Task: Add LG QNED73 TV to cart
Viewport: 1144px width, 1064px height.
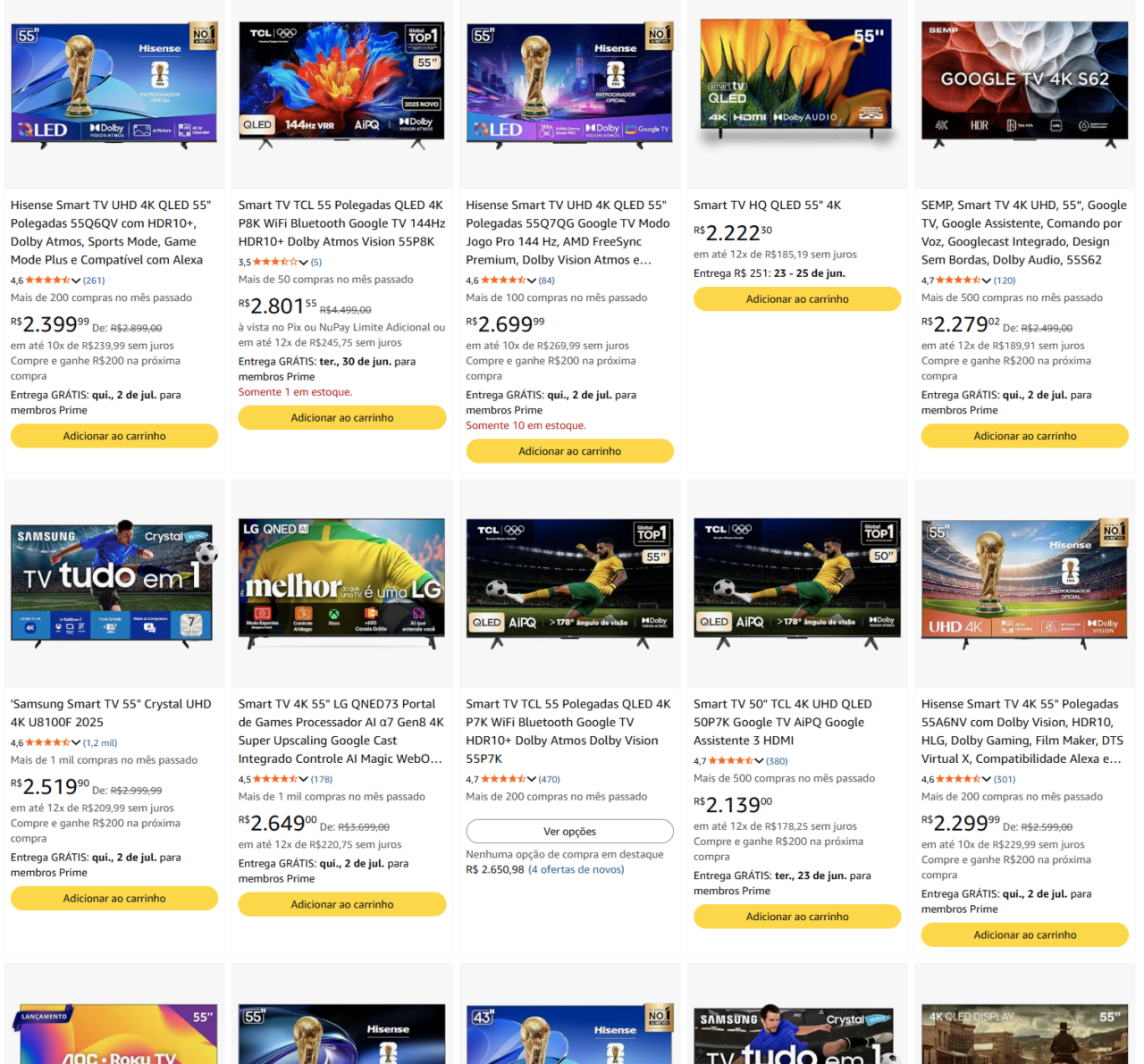Action: pos(342,904)
